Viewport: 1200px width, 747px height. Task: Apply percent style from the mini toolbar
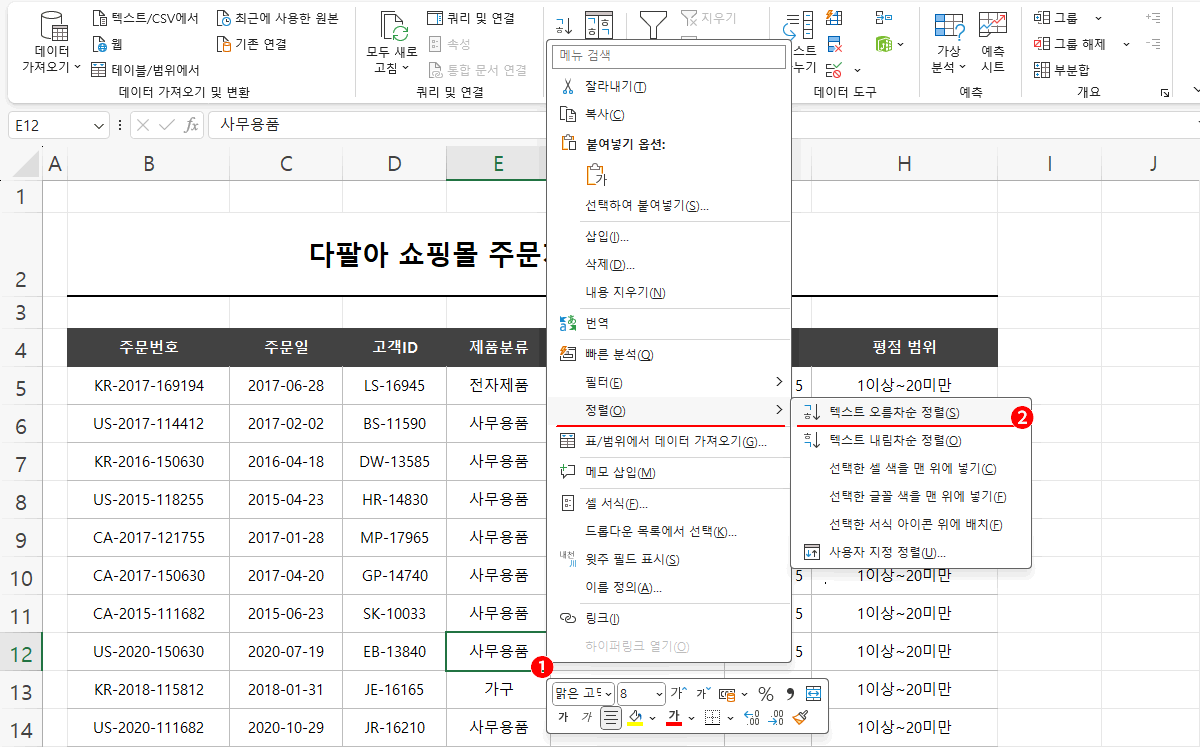tap(766, 693)
